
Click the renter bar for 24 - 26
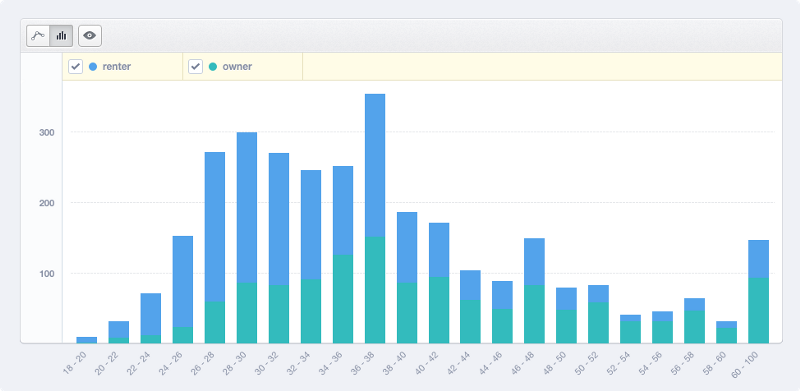(x=183, y=281)
